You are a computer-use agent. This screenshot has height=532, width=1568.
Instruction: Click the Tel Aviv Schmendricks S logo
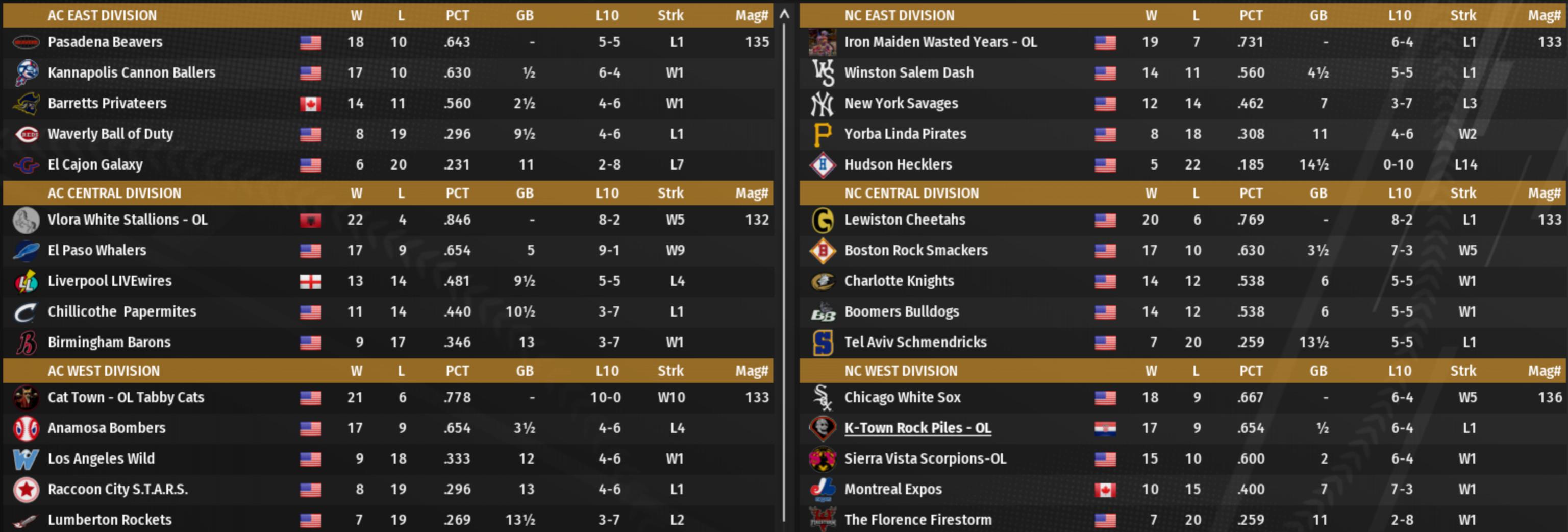click(x=823, y=343)
